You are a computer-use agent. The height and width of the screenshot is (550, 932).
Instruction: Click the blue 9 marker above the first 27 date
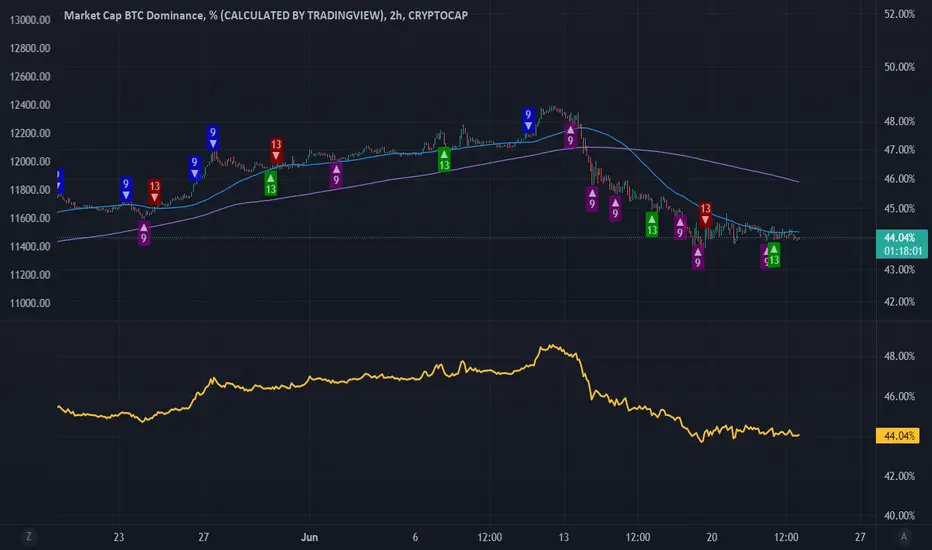point(213,137)
